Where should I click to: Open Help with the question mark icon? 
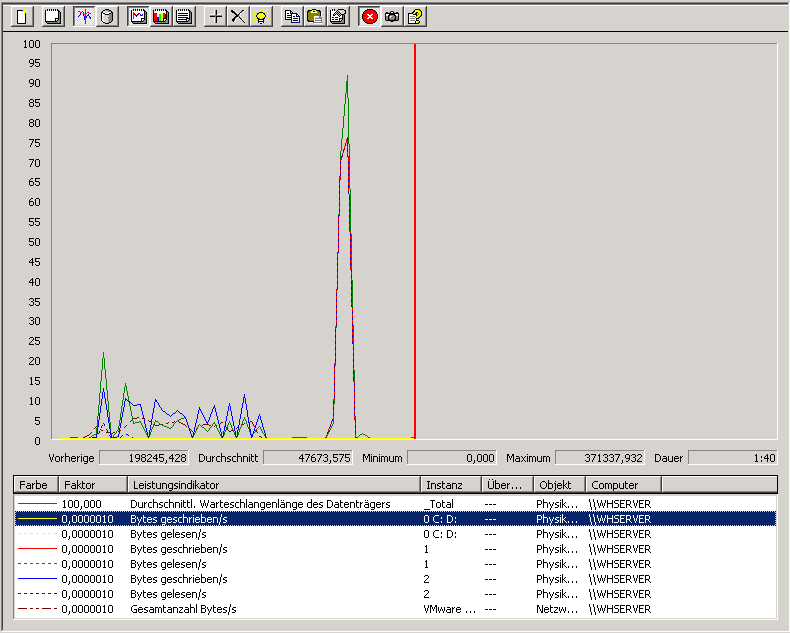[x=415, y=17]
